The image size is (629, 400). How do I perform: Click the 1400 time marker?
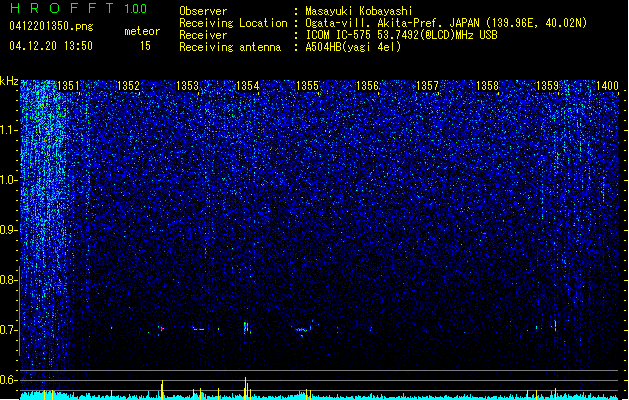coord(607,85)
